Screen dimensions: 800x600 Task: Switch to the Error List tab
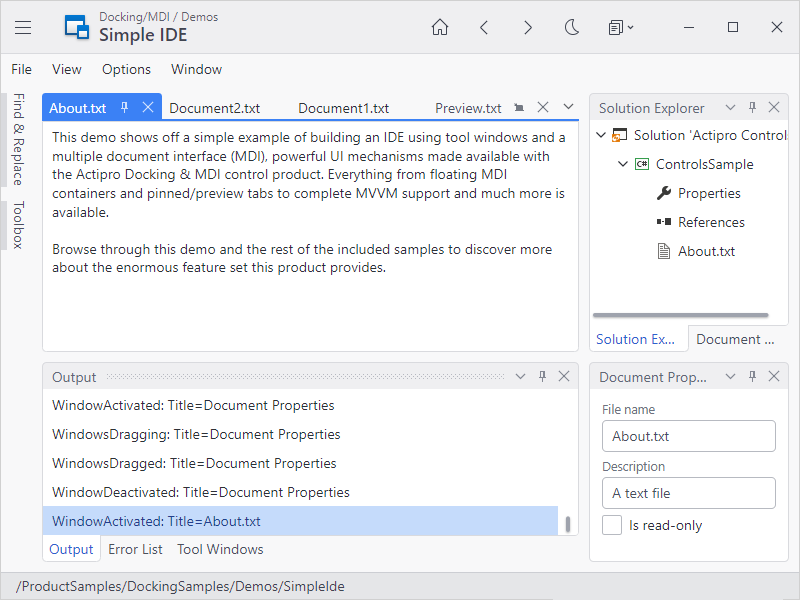click(x=135, y=549)
